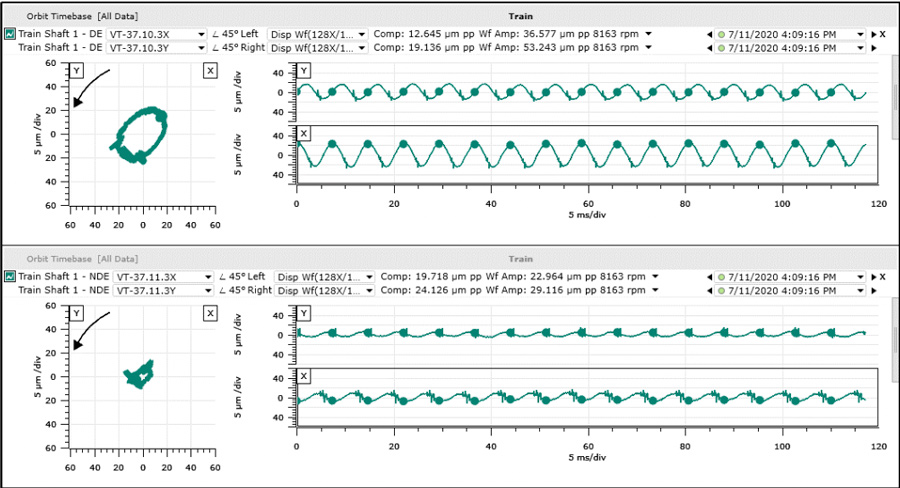Open the VT-37.10.3X channel dropdown
Image resolution: width=900 pixels, height=488 pixels.
coord(156,34)
